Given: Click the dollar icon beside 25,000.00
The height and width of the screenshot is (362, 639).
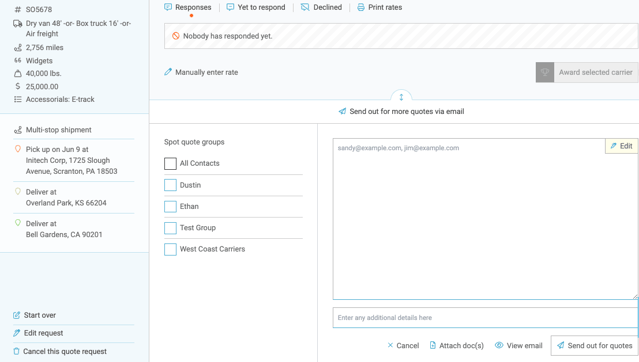Looking at the screenshot, I should tap(18, 86).
